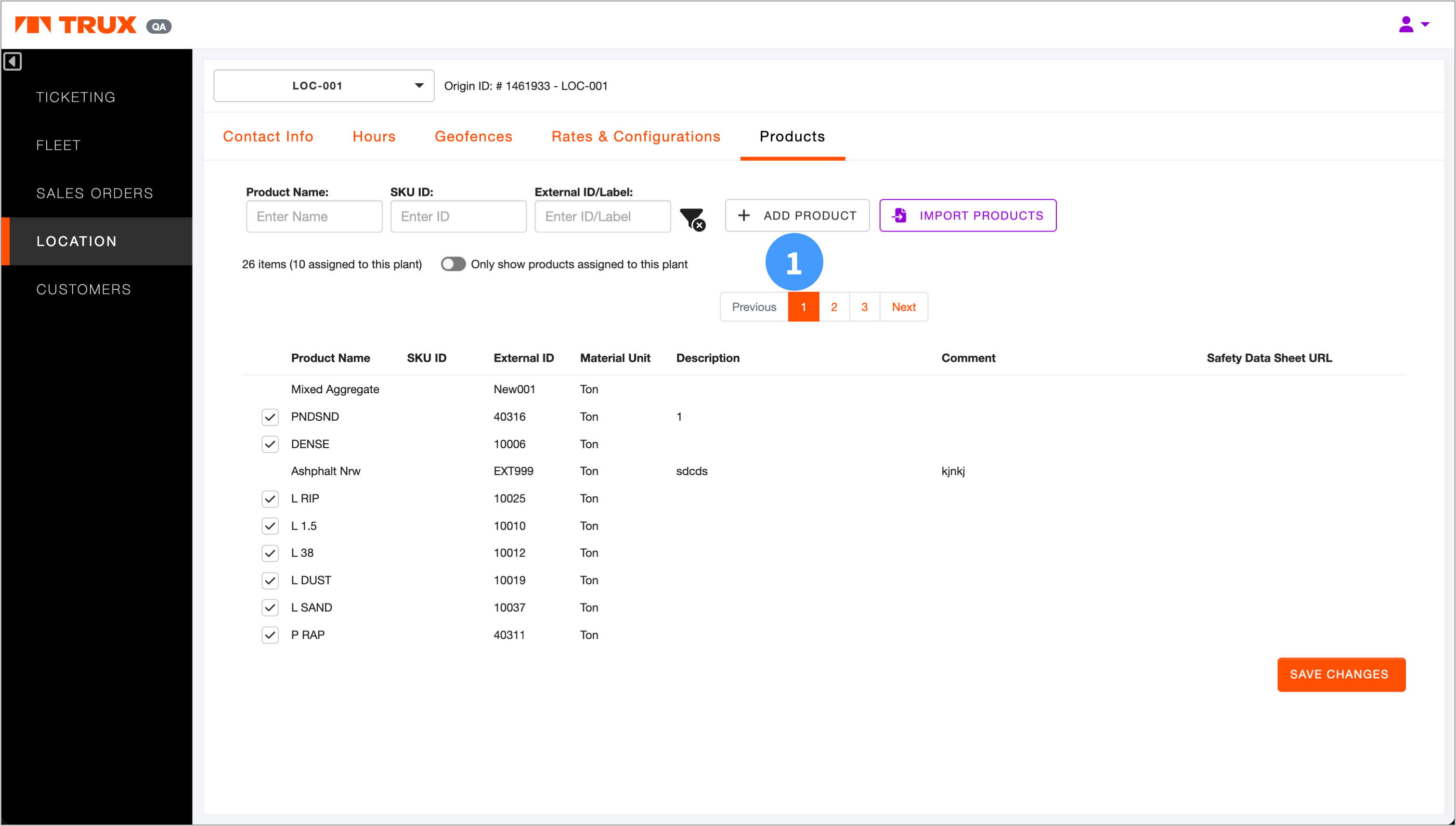Viewport: 1456px width, 826px height.
Task: Focus the SKU ID filter field
Action: (x=458, y=216)
